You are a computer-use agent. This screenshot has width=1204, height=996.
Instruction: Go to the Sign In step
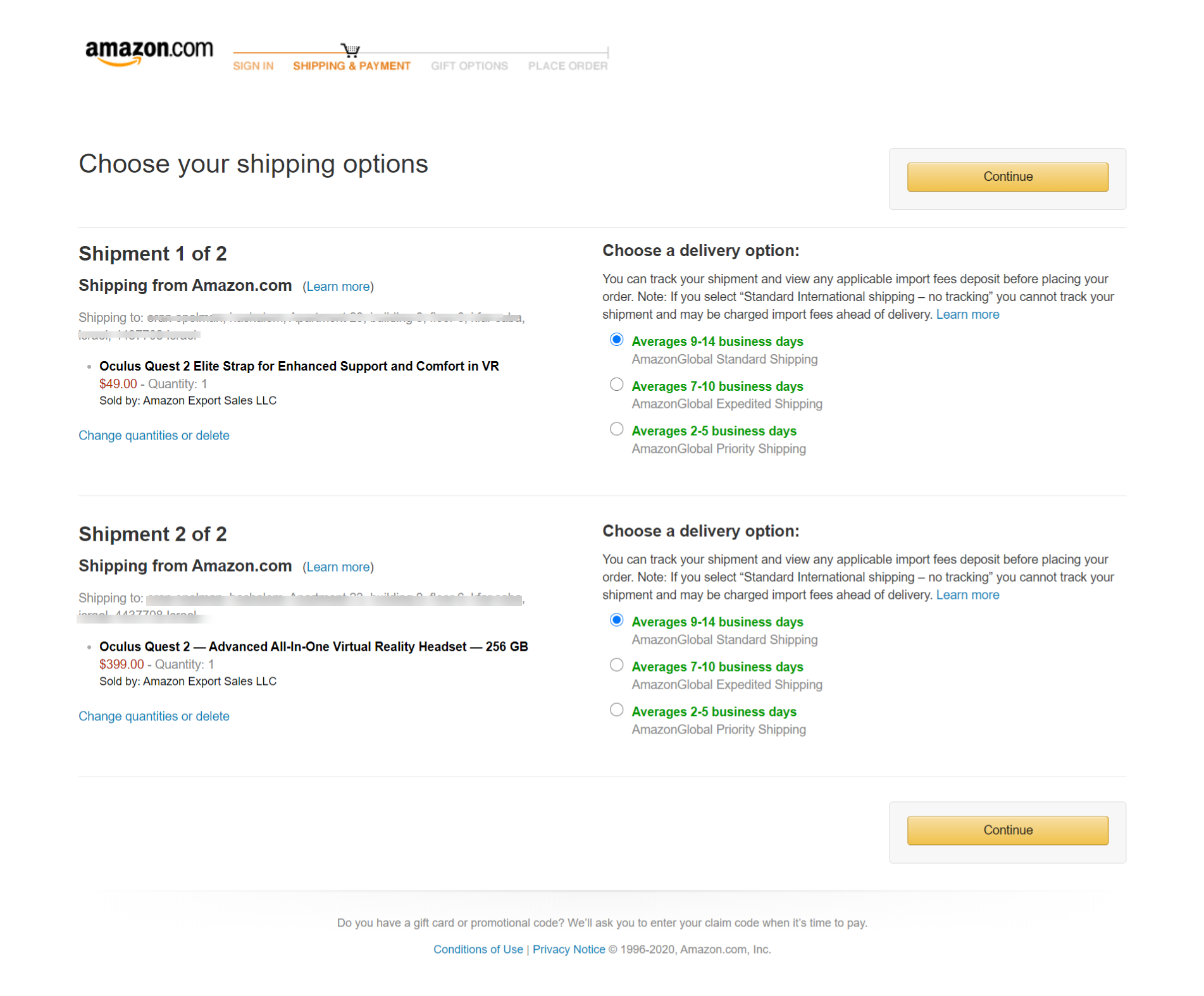click(x=253, y=66)
